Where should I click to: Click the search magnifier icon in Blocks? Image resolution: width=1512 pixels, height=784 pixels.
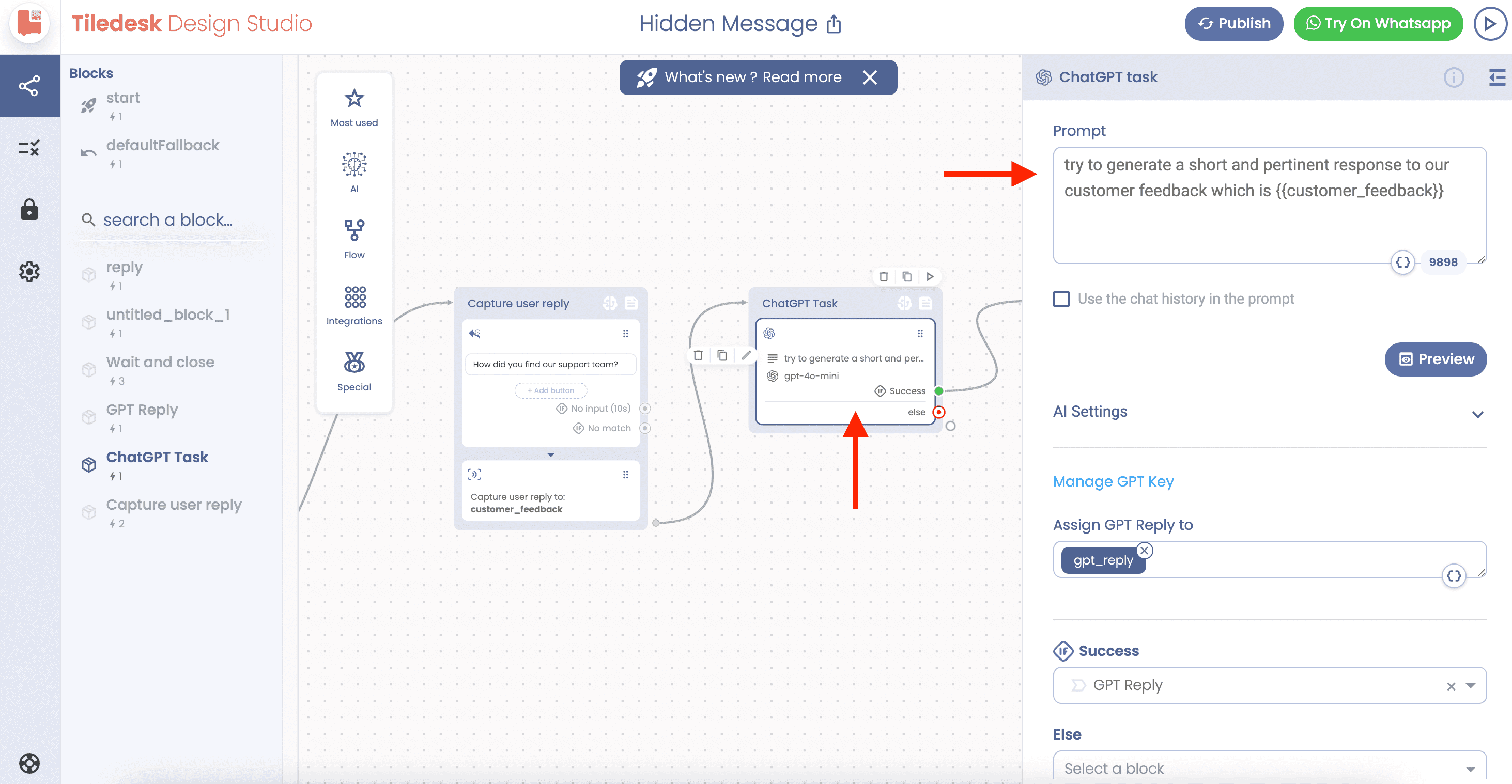point(88,220)
